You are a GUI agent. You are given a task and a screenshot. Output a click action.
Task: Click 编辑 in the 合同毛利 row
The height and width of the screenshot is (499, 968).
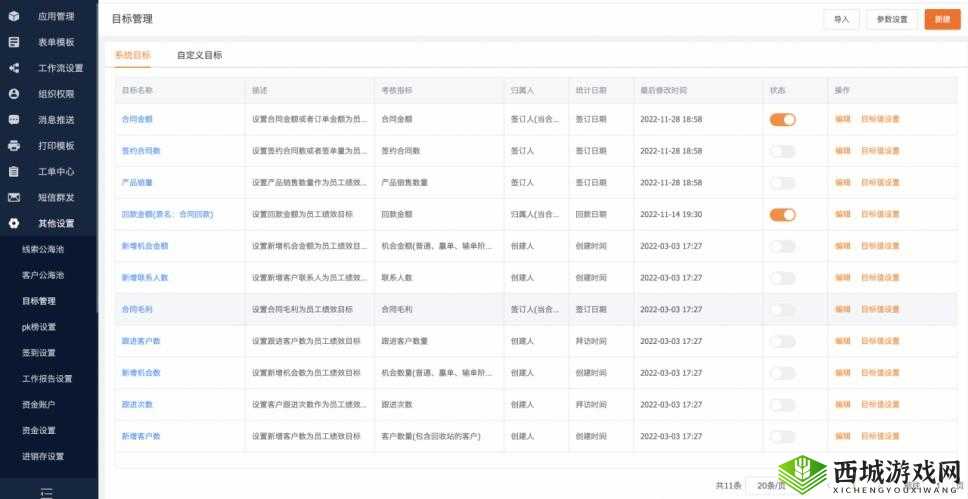pyautogui.click(x=843, y=309)
